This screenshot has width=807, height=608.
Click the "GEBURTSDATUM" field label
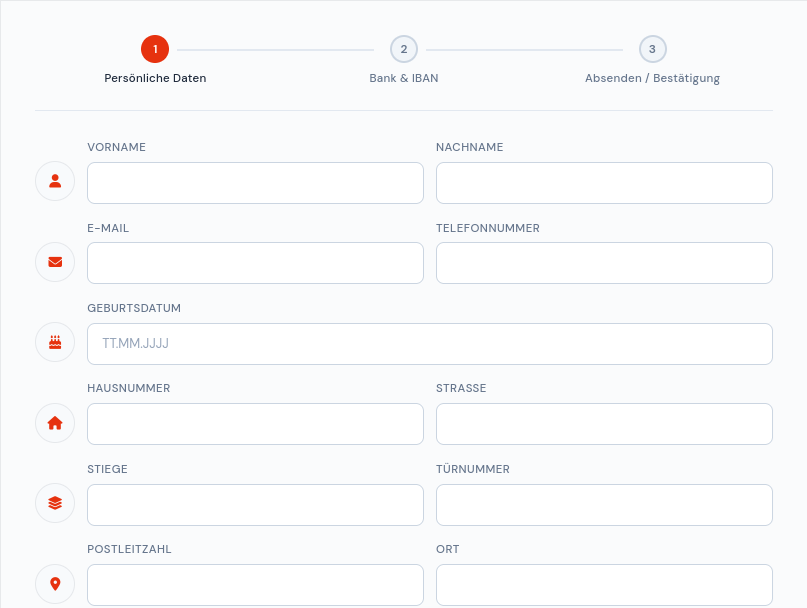(x=134, y=308)
